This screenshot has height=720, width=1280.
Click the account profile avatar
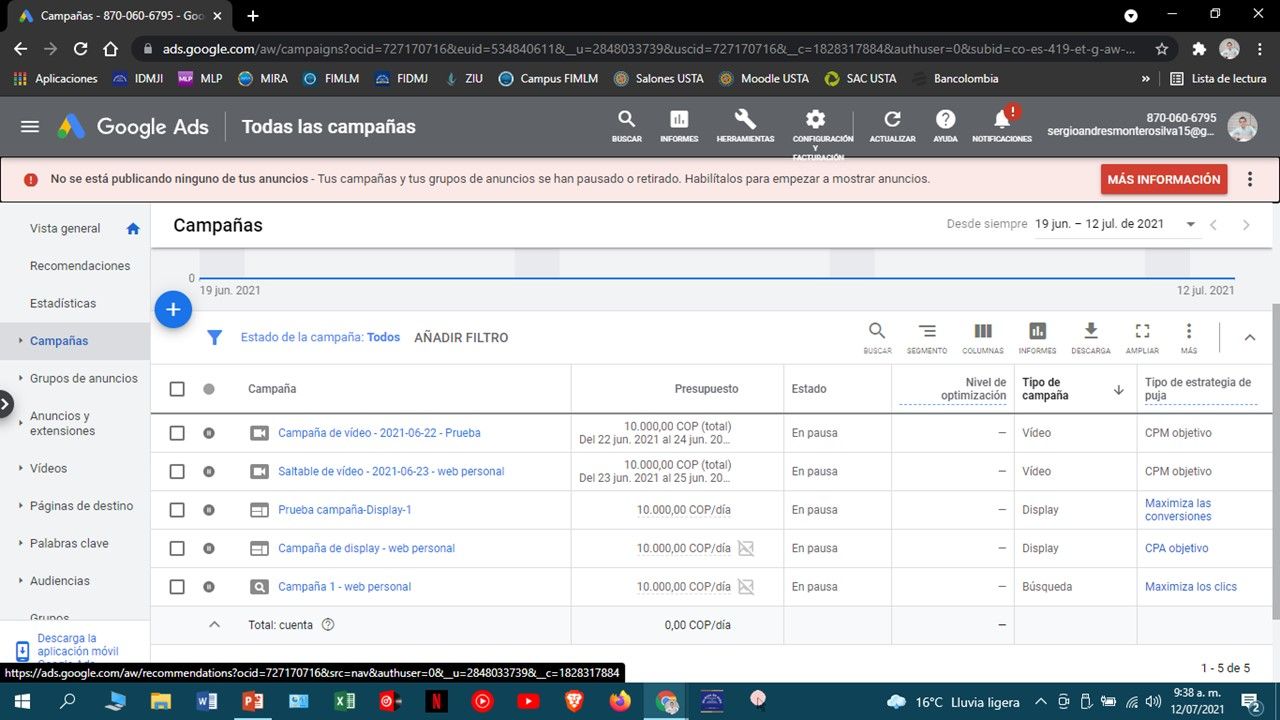[1242, 126]
